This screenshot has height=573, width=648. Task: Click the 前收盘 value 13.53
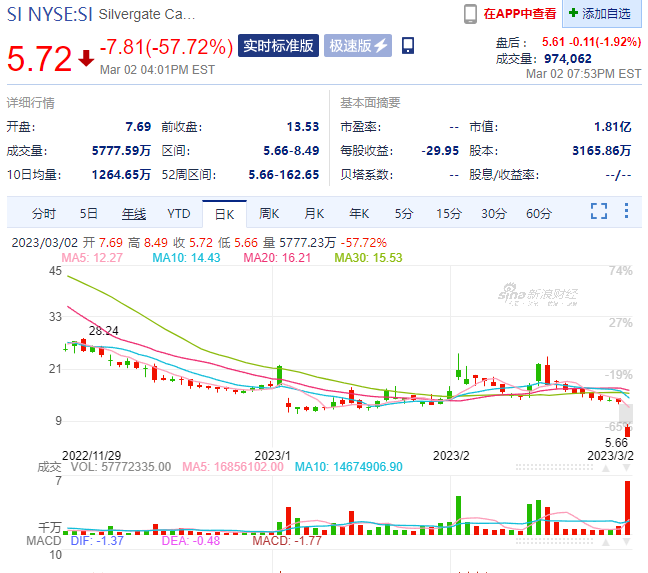303,126
